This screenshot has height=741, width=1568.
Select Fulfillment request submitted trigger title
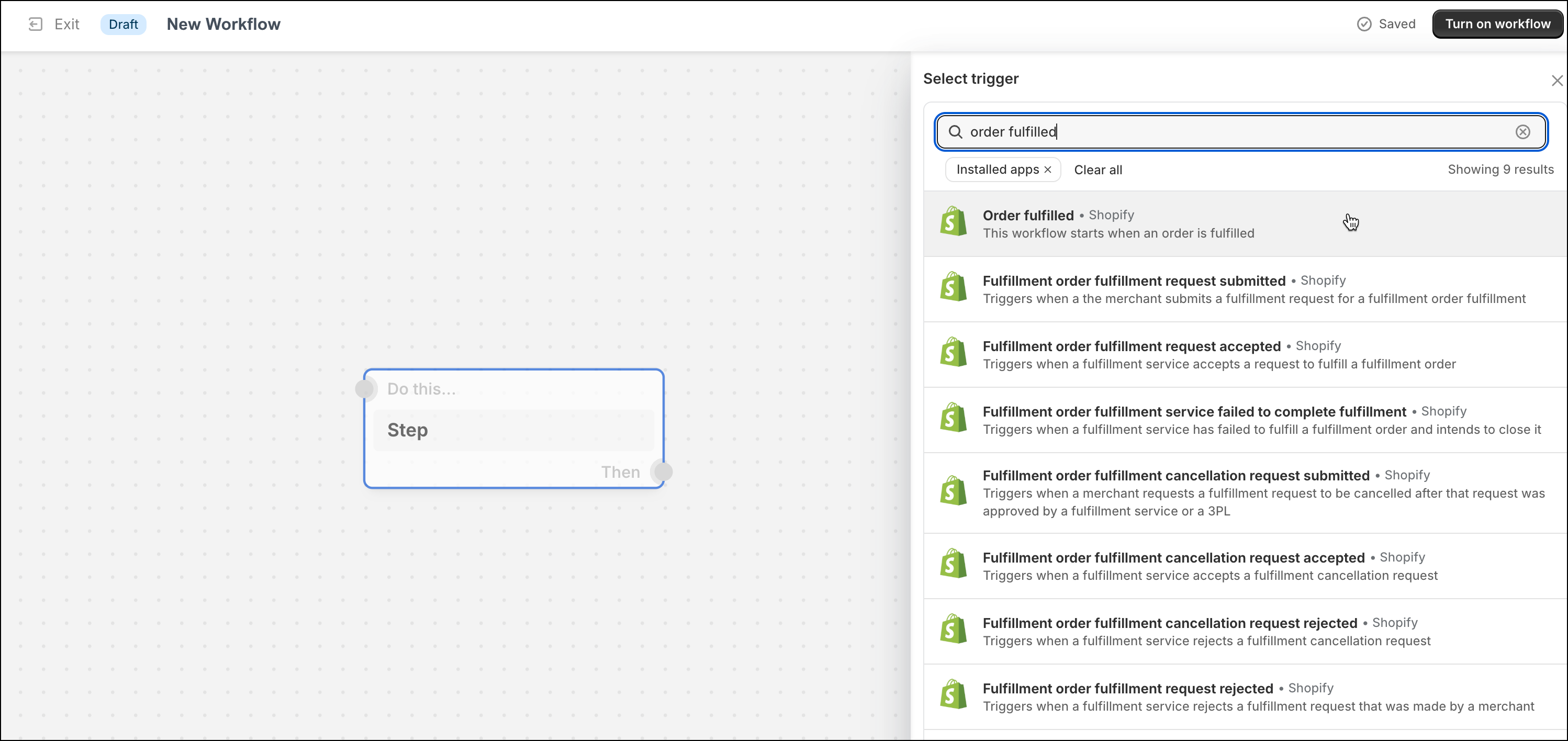click(x=1134, y=280)
